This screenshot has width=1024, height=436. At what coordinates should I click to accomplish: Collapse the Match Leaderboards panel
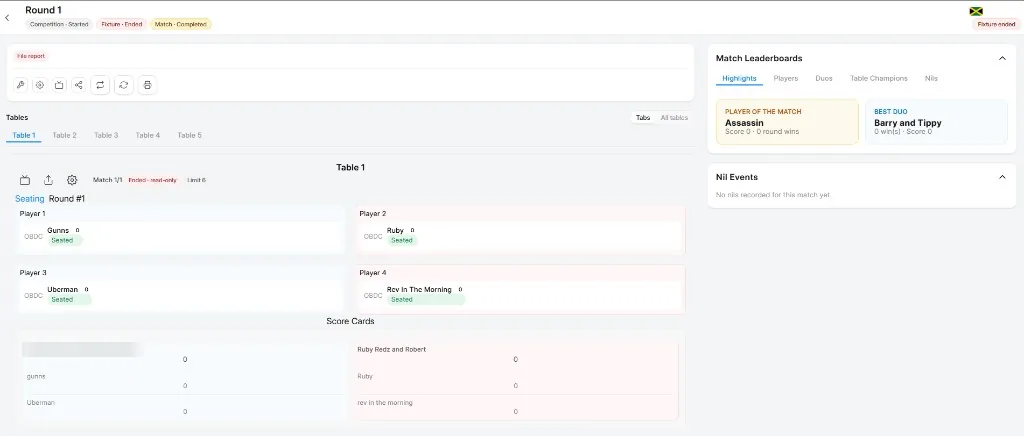coord(1002,58)
